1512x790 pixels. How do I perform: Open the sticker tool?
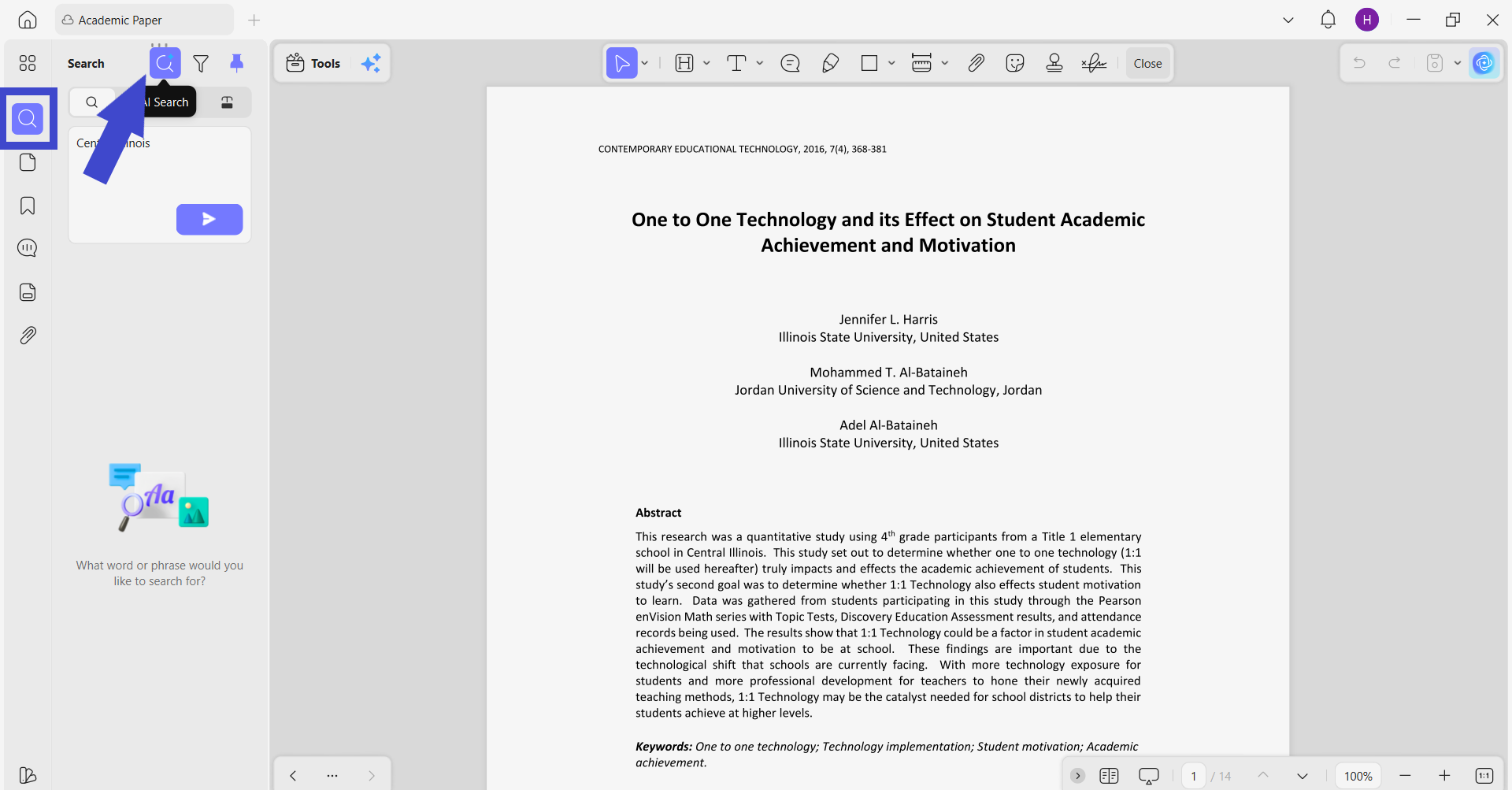1015,63
